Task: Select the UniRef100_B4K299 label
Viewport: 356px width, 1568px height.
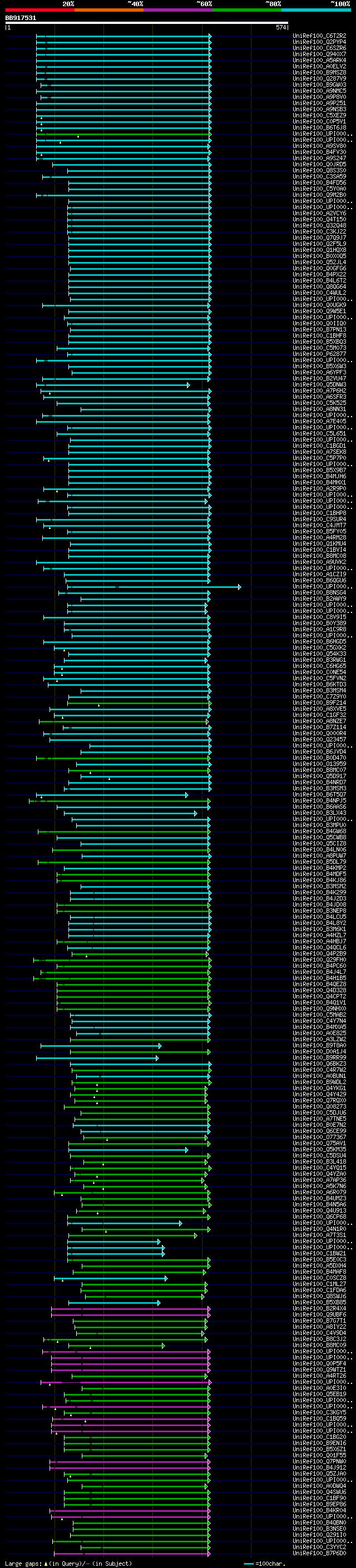Action: [x=319, y=892]
